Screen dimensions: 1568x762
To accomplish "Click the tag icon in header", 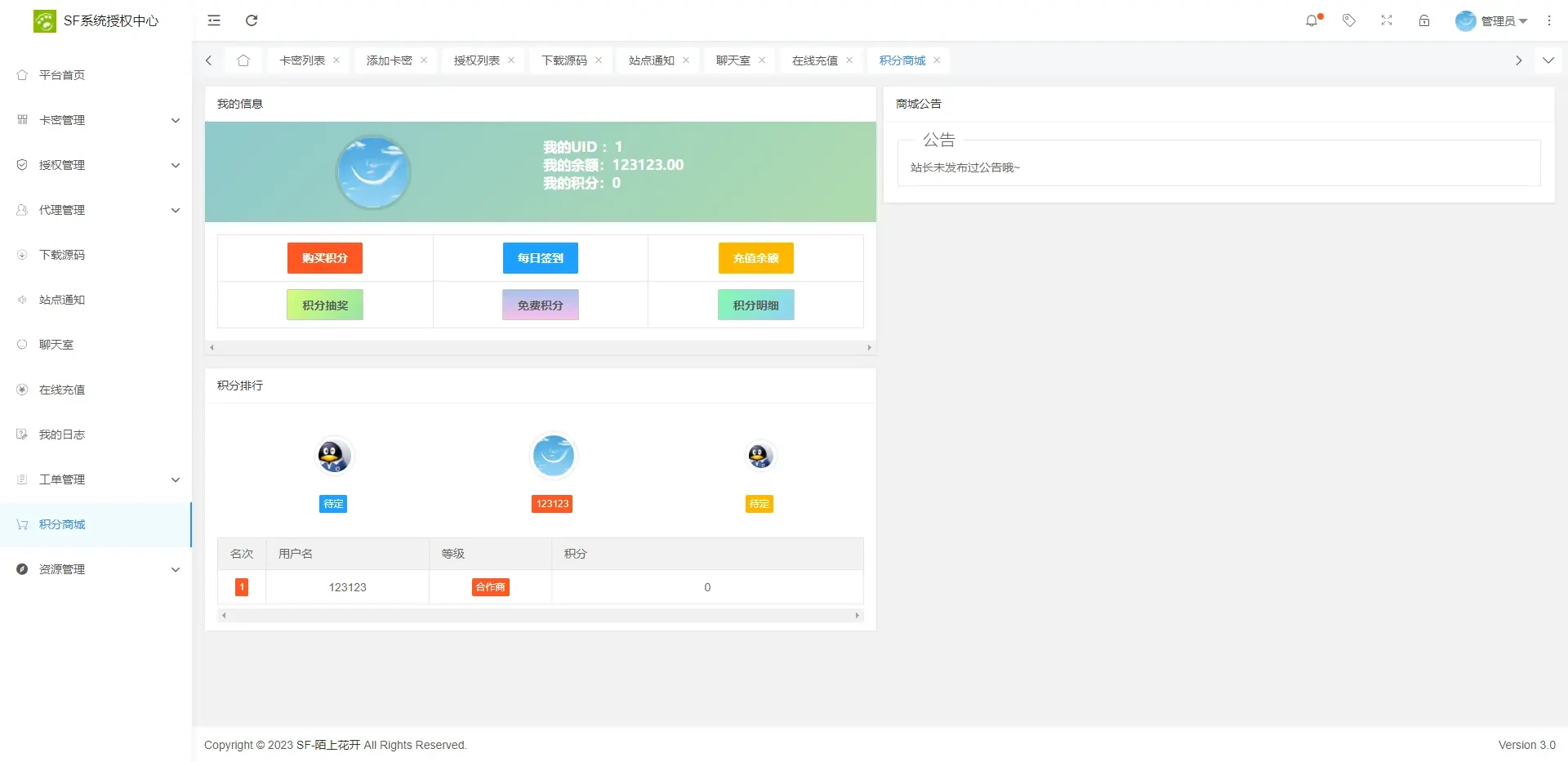I will 1349,20.
